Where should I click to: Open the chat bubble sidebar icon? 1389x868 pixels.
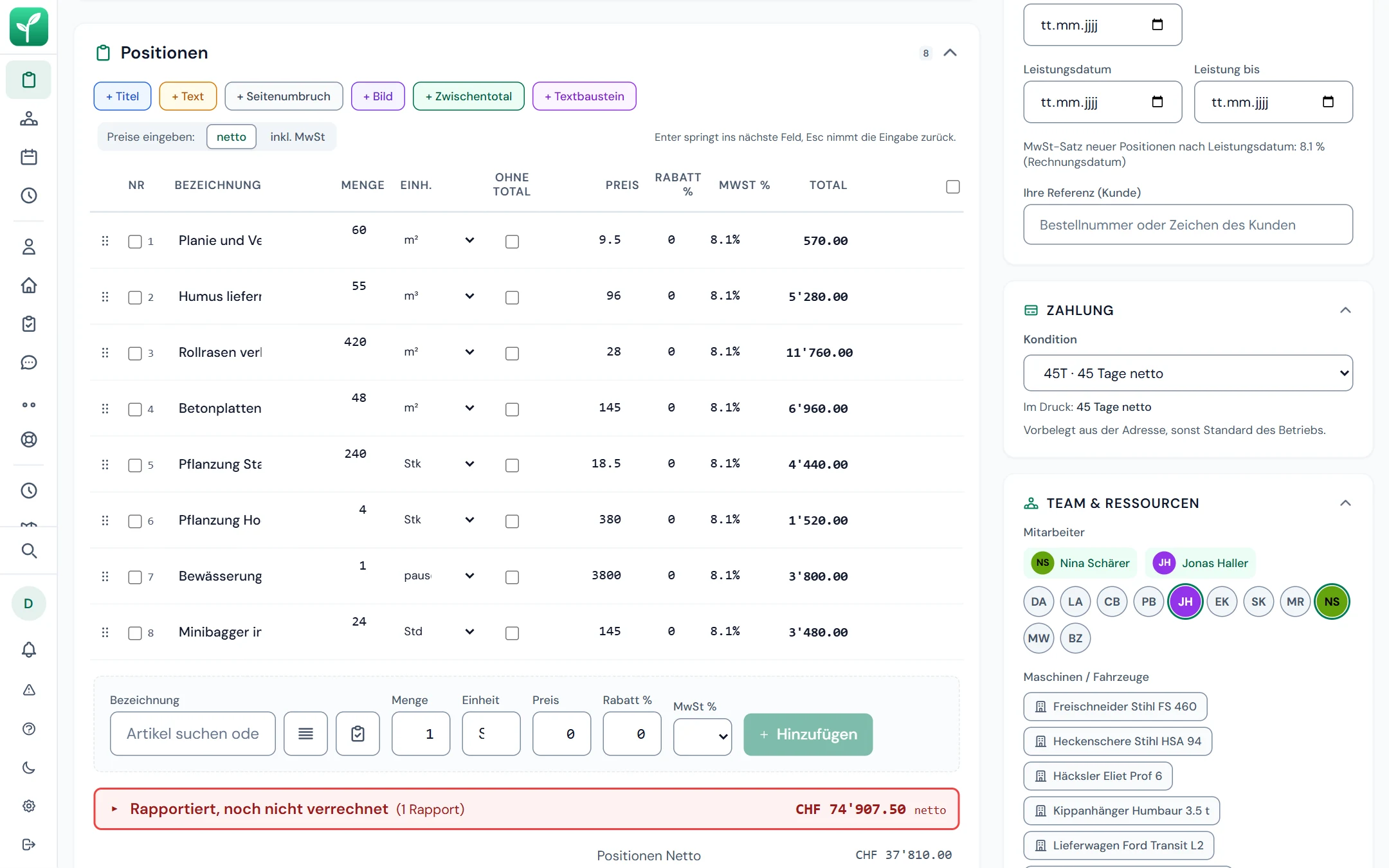point(29,363)
